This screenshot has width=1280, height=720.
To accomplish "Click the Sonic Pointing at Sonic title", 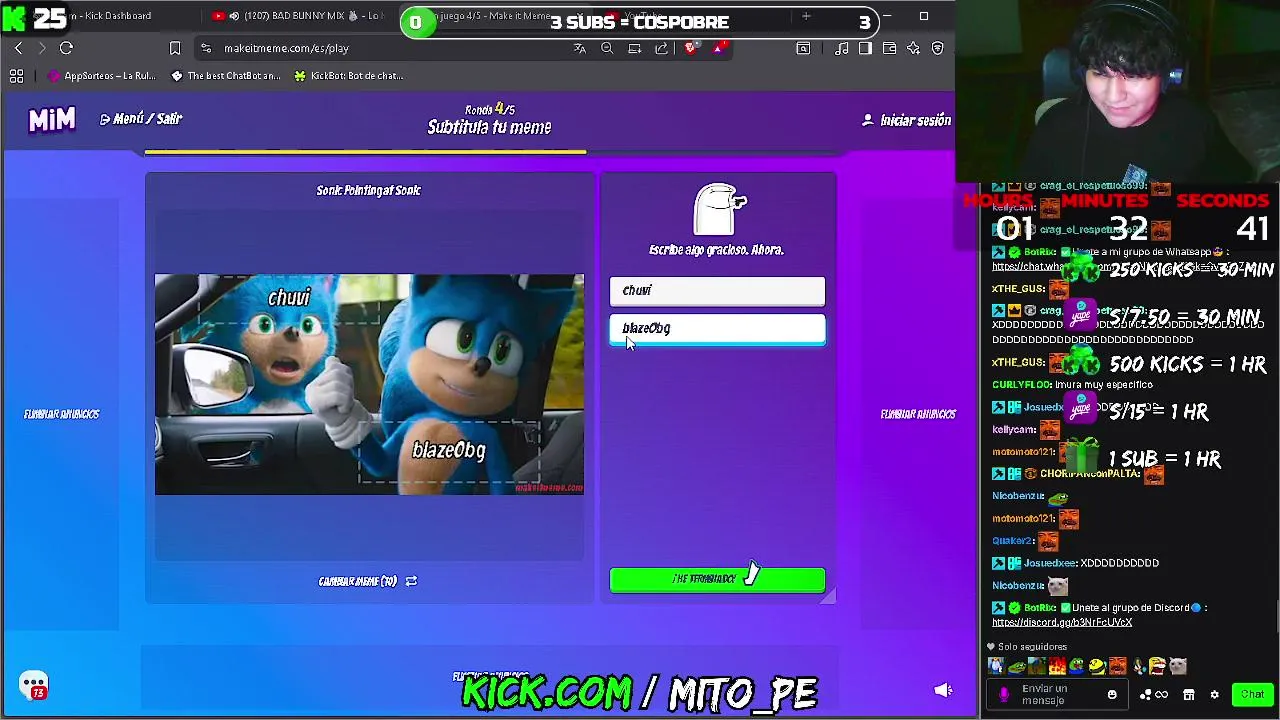I will pos(368,190).
